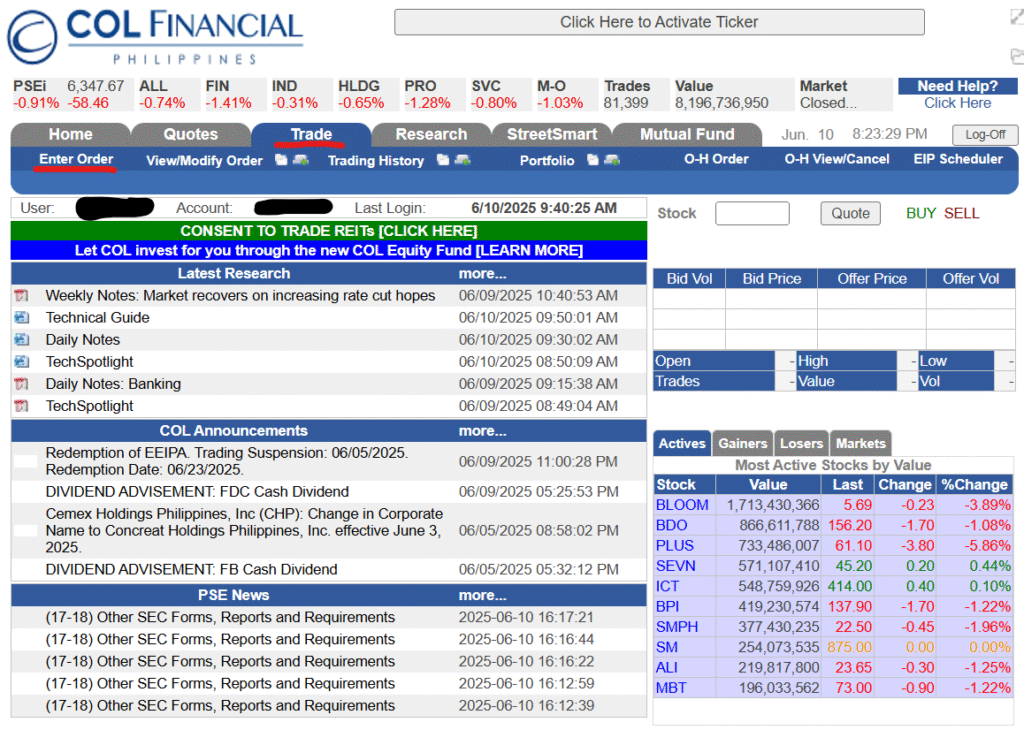Open the PSE News item timestamped 16:12:39

(x=220, y=706)
